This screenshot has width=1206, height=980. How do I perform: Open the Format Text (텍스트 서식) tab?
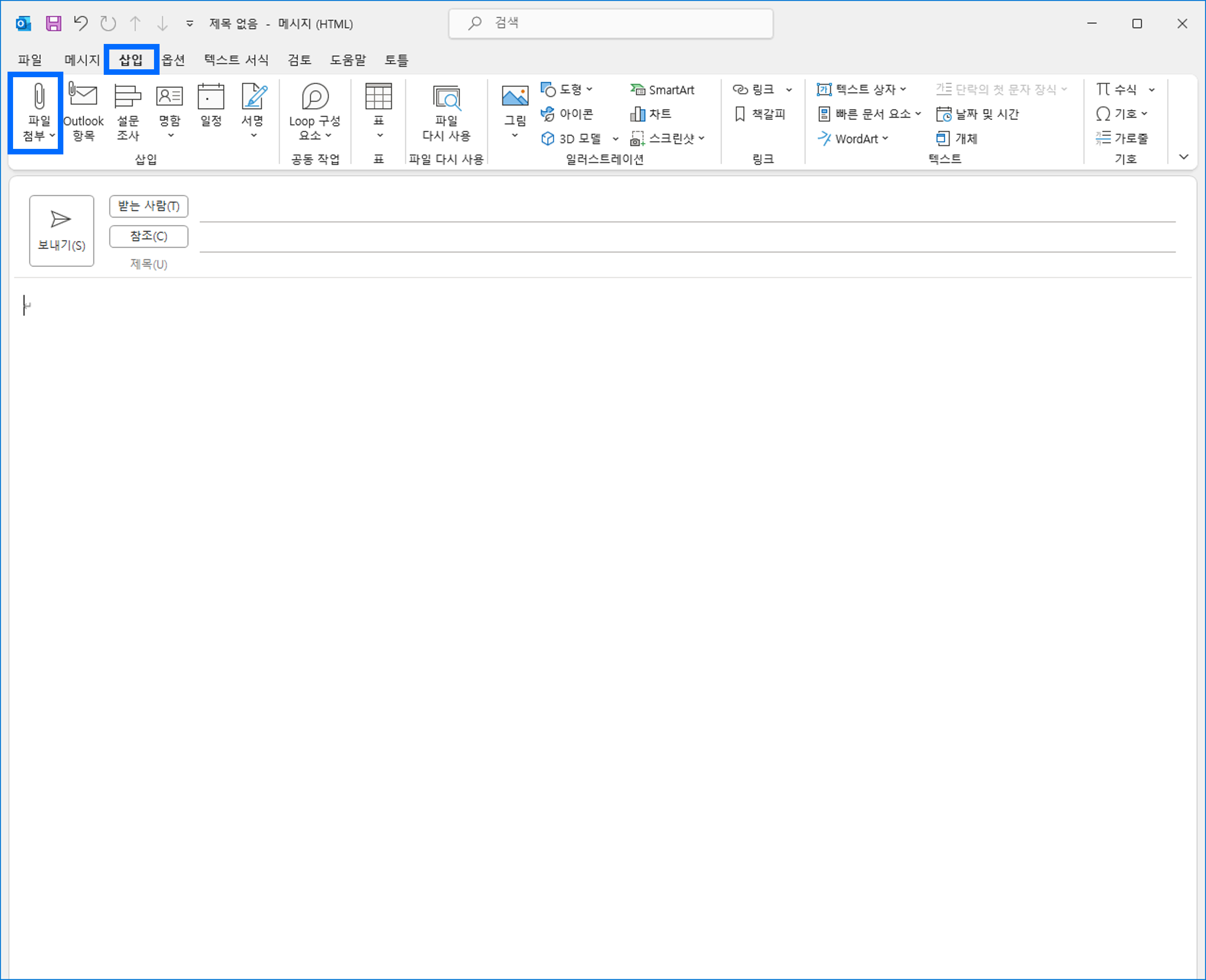tap(236, 60)
